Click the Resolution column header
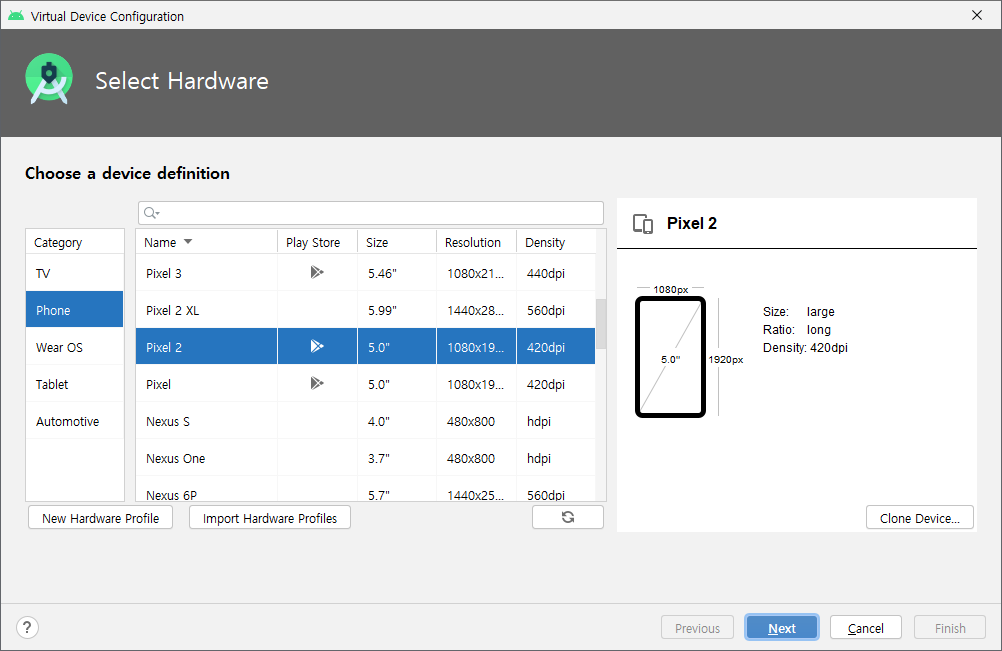Screen dimensions: 1002x651 [476, 242]
